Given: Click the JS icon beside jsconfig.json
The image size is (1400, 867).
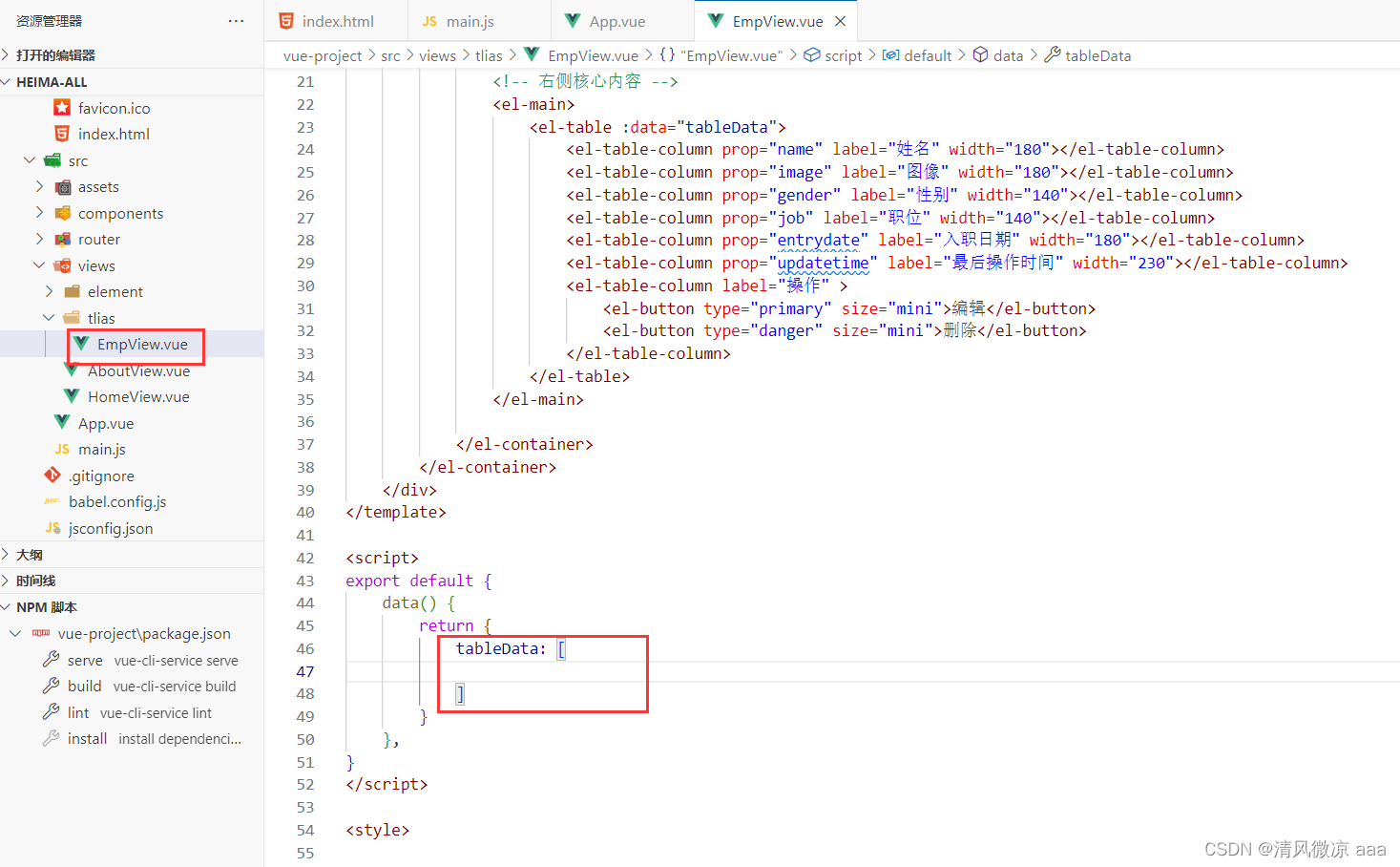Looking at the screenshot, I should pos(52,528).
